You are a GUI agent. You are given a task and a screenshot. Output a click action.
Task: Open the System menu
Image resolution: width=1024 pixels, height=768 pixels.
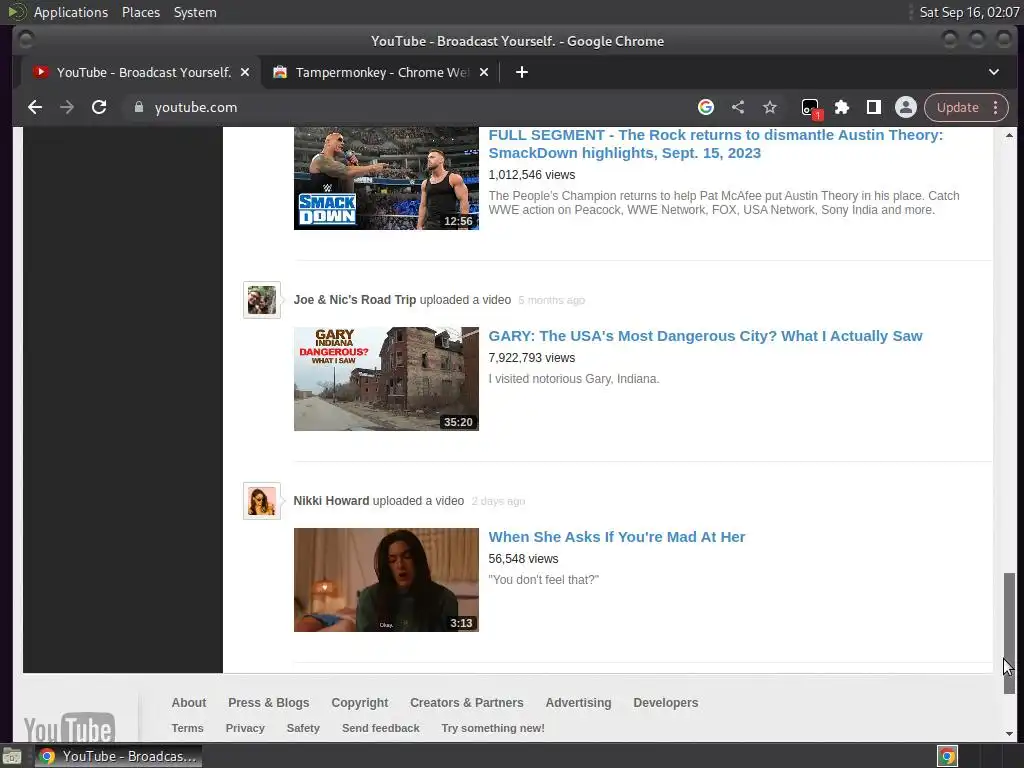pos(195,12)
